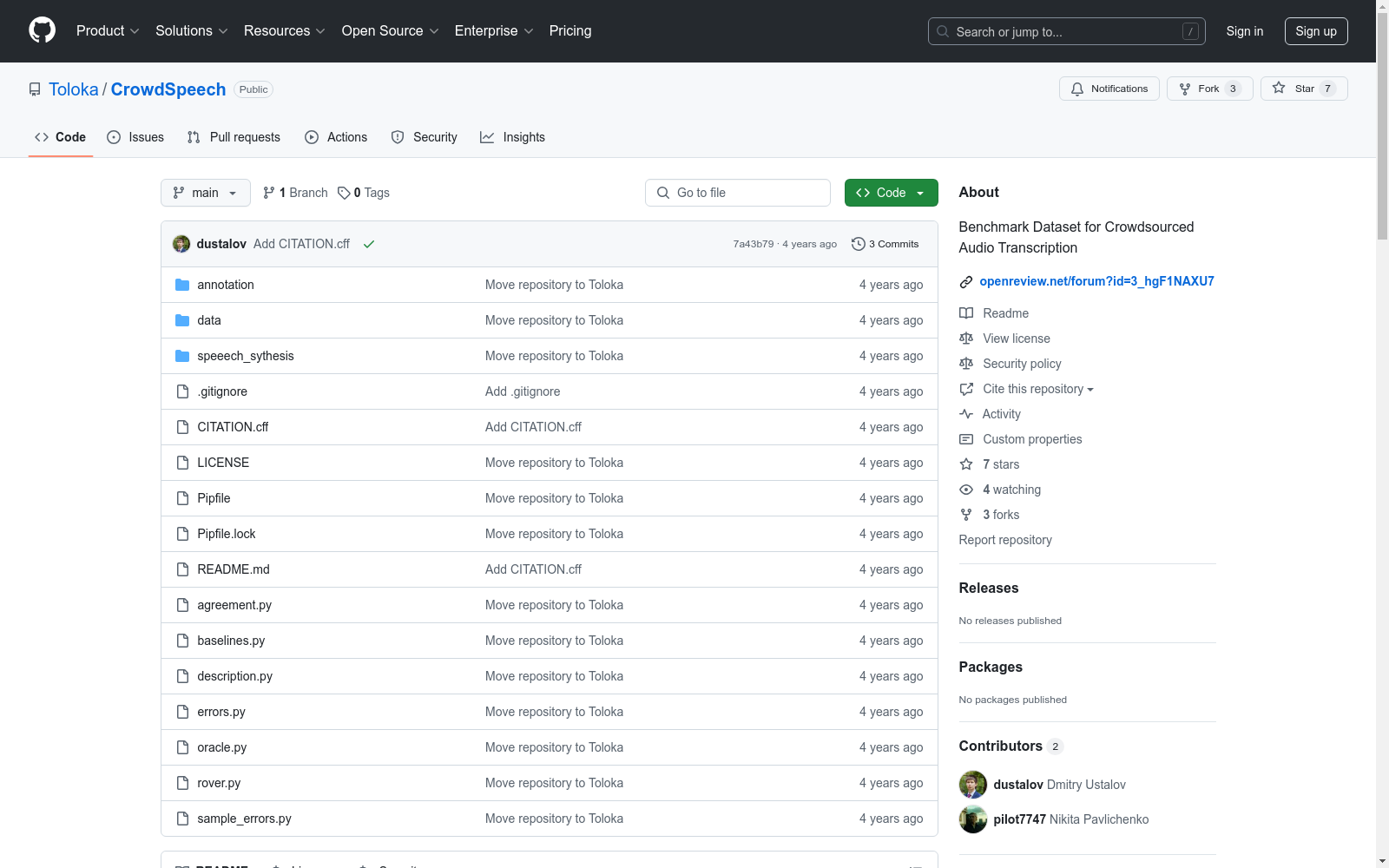Open the Enterprise dropdown menu

(494, 30)
